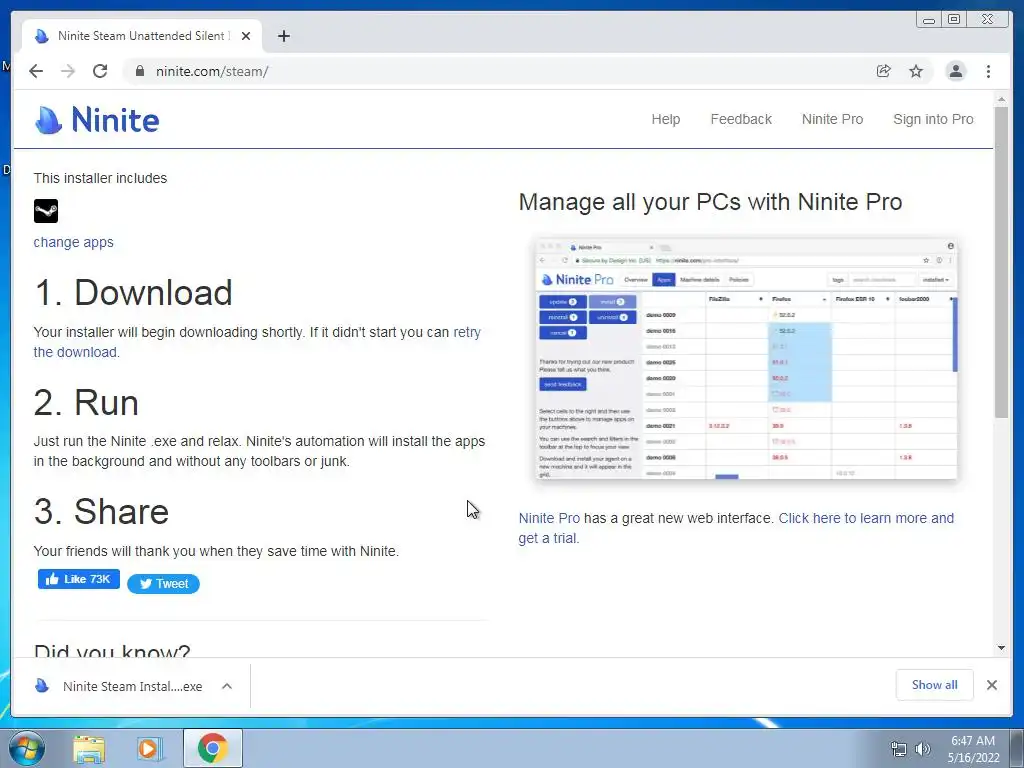This screenshot has width=1024, height=768.
Task: Click the address bar URL
Action: point(212,71)
